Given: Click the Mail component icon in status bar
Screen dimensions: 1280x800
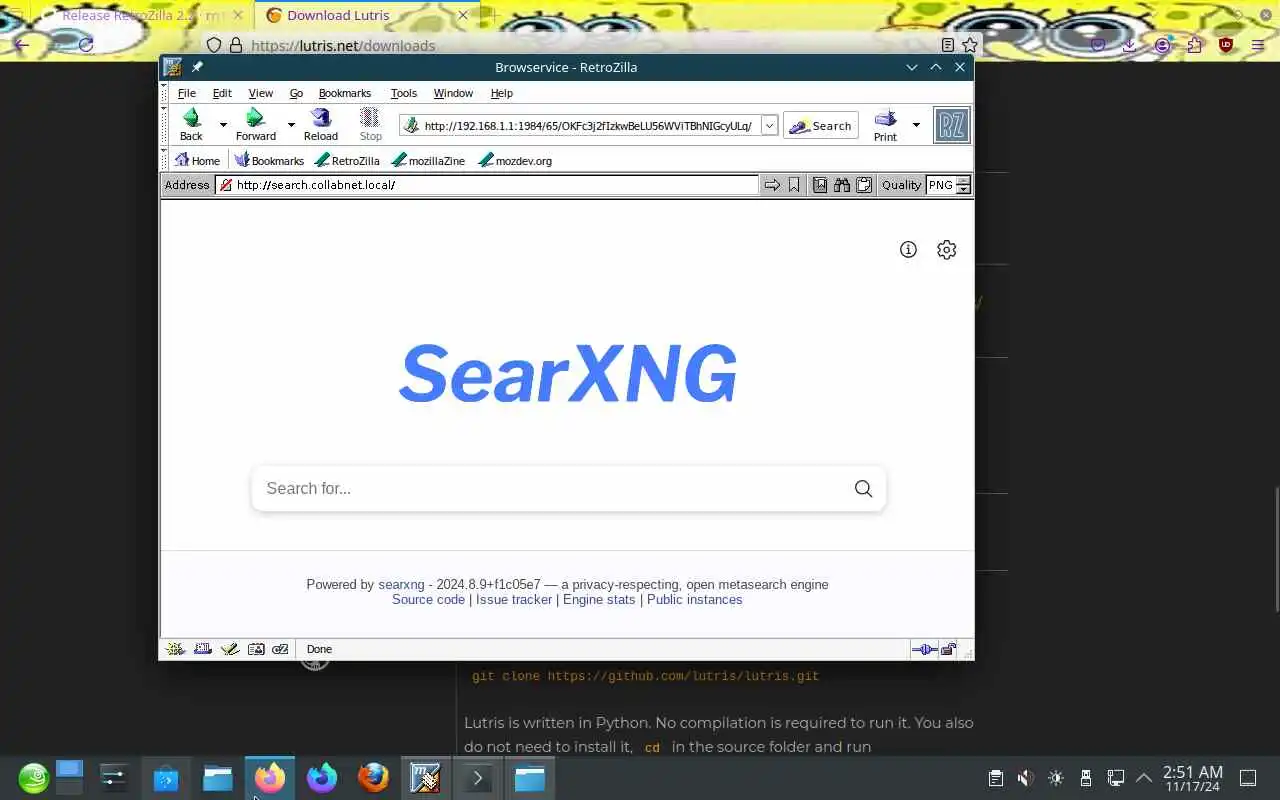Looking at the screenshot, I should tap(203, 649).
